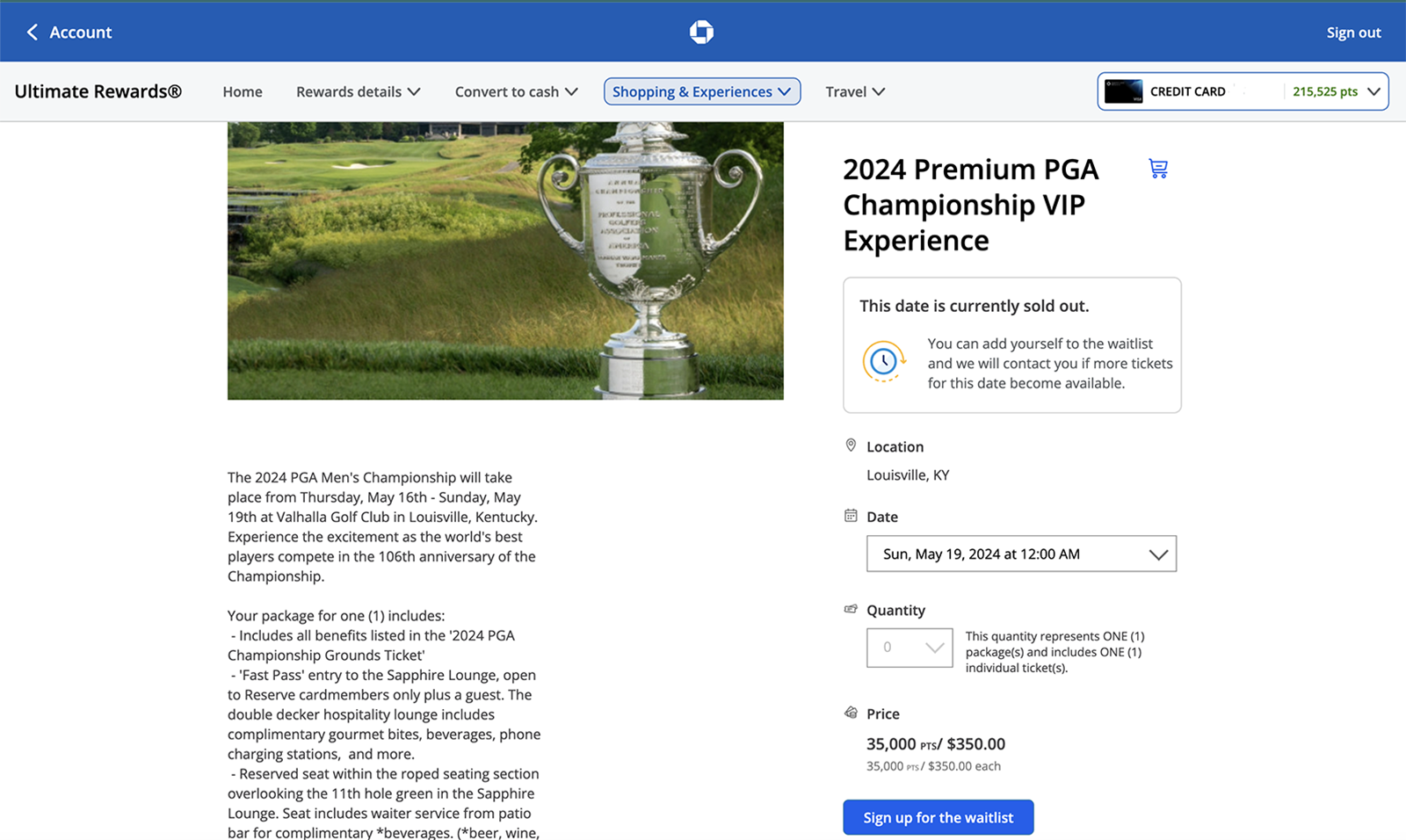The height and width of the screenshot is (840, 1406).
Task: Open the shopping cart icon
Action: pos(1158,168)
